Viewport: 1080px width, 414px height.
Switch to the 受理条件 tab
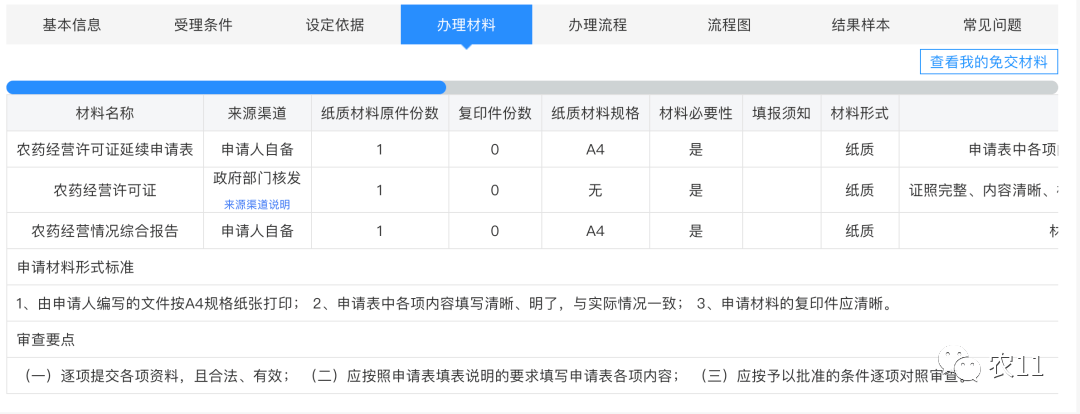[203, 25]
